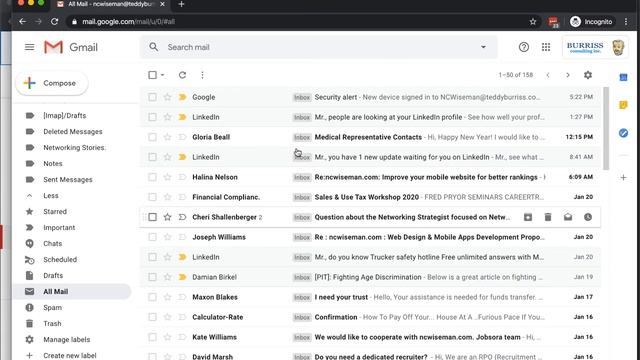Toggle importance marker on Damian Birkel email
Screen dimensions: 640x360
point(182,277)
